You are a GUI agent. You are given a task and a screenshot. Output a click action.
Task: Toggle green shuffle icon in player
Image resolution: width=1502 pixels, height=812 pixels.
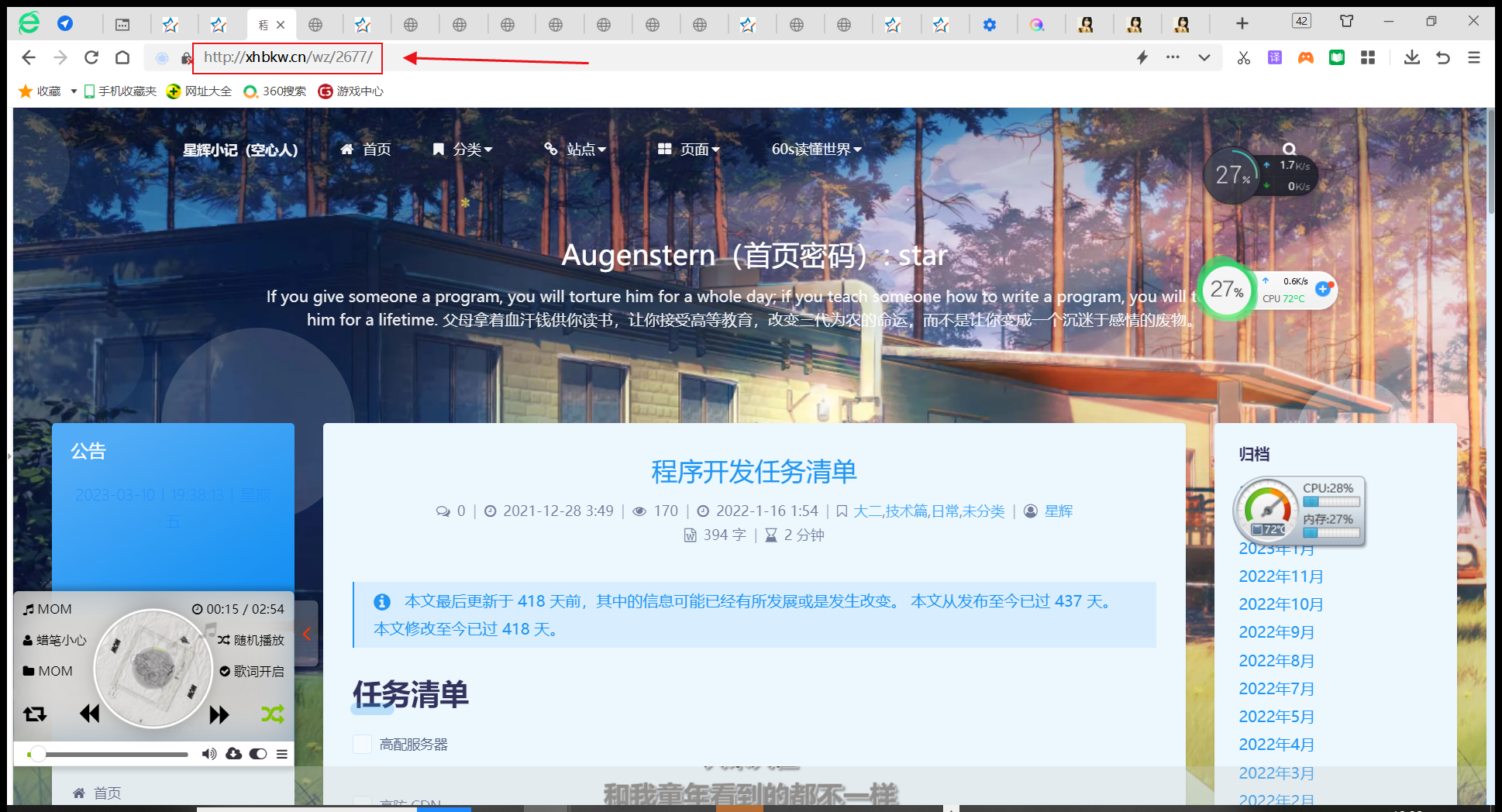(x=272, y=714)
